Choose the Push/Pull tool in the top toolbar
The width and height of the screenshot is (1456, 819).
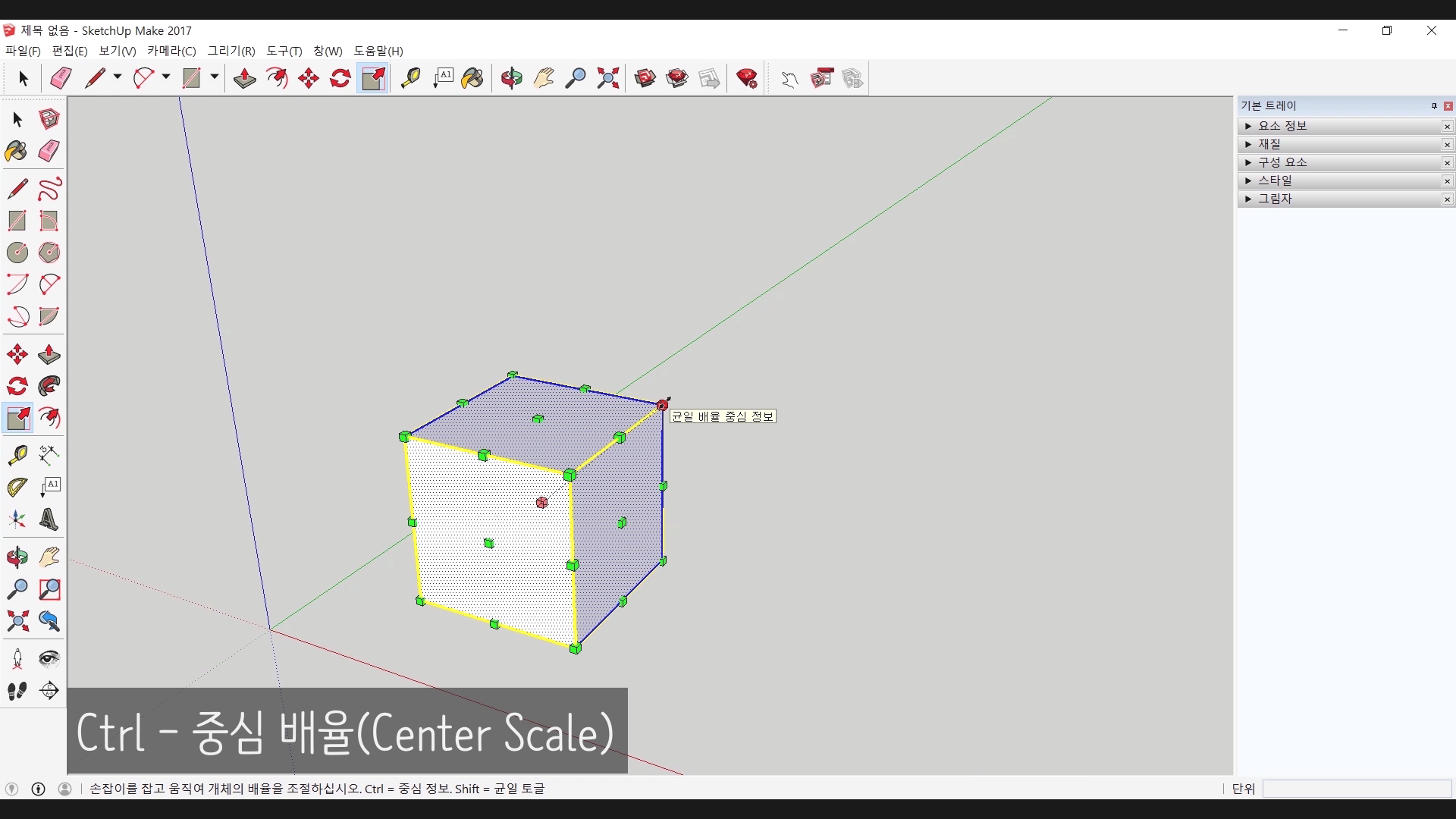click(x=244, y=78)
